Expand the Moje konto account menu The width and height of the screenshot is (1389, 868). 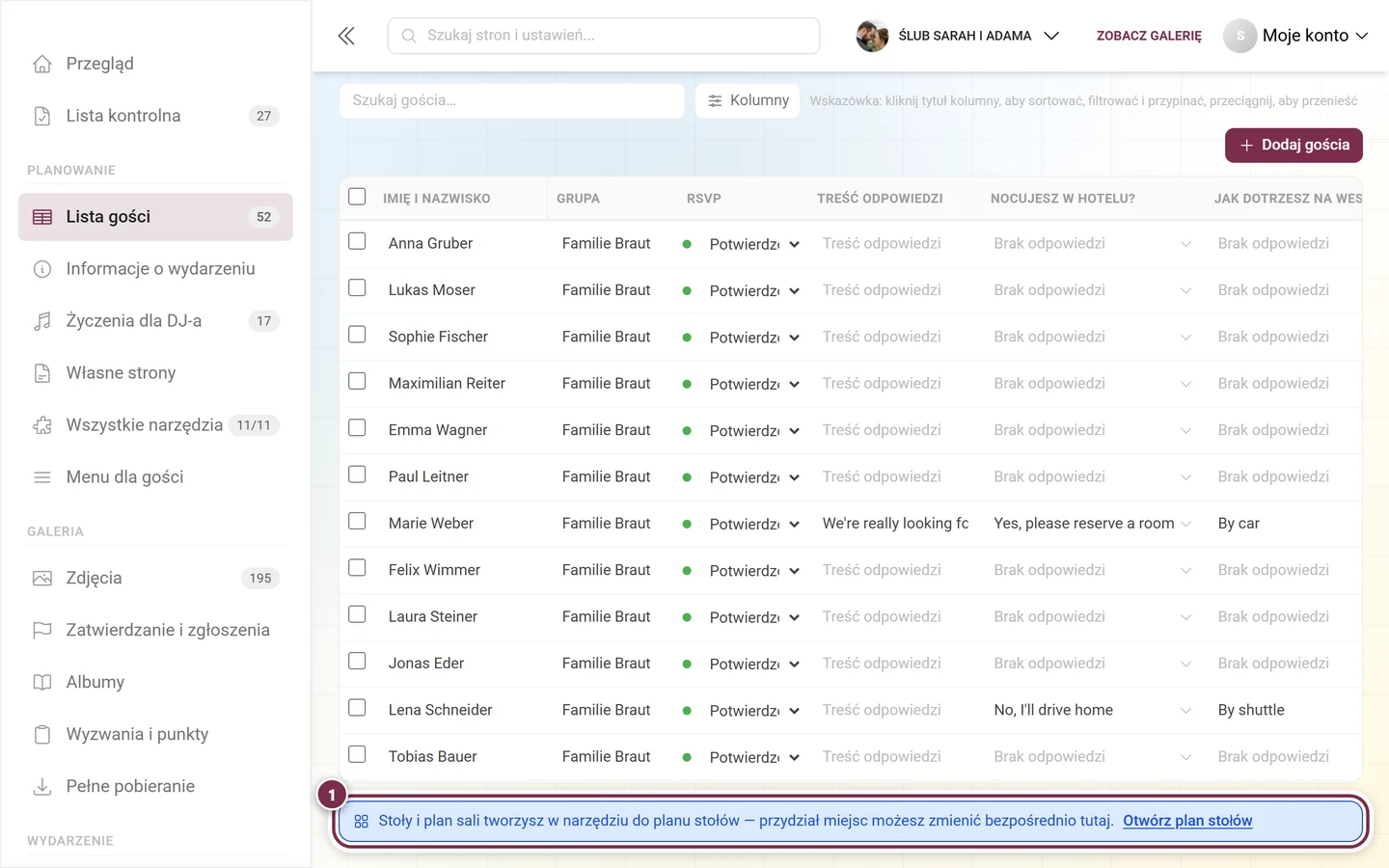pos(1296,36)
